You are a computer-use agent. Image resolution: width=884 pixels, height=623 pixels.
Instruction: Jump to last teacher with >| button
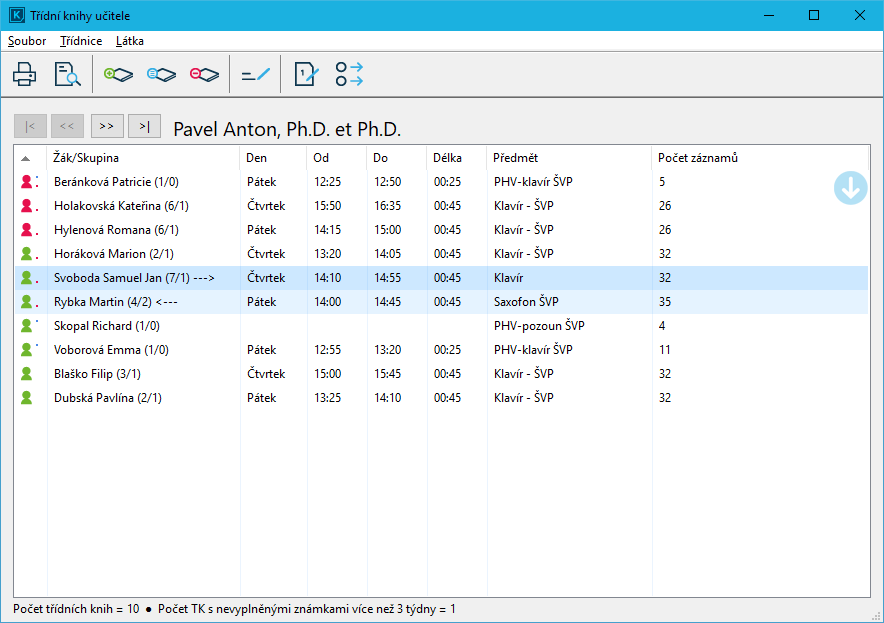click(145, 126)
